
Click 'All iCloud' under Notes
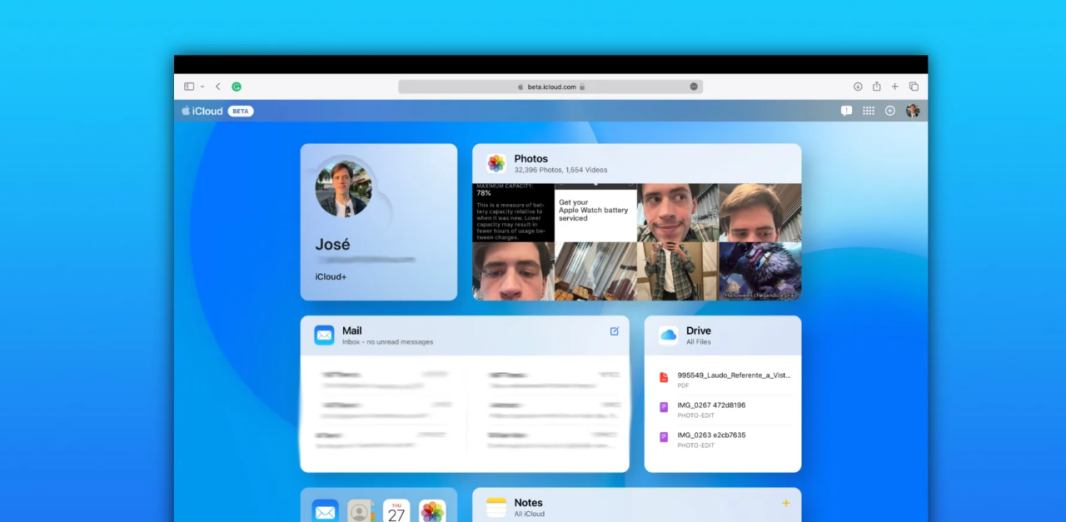pos(530,514)
